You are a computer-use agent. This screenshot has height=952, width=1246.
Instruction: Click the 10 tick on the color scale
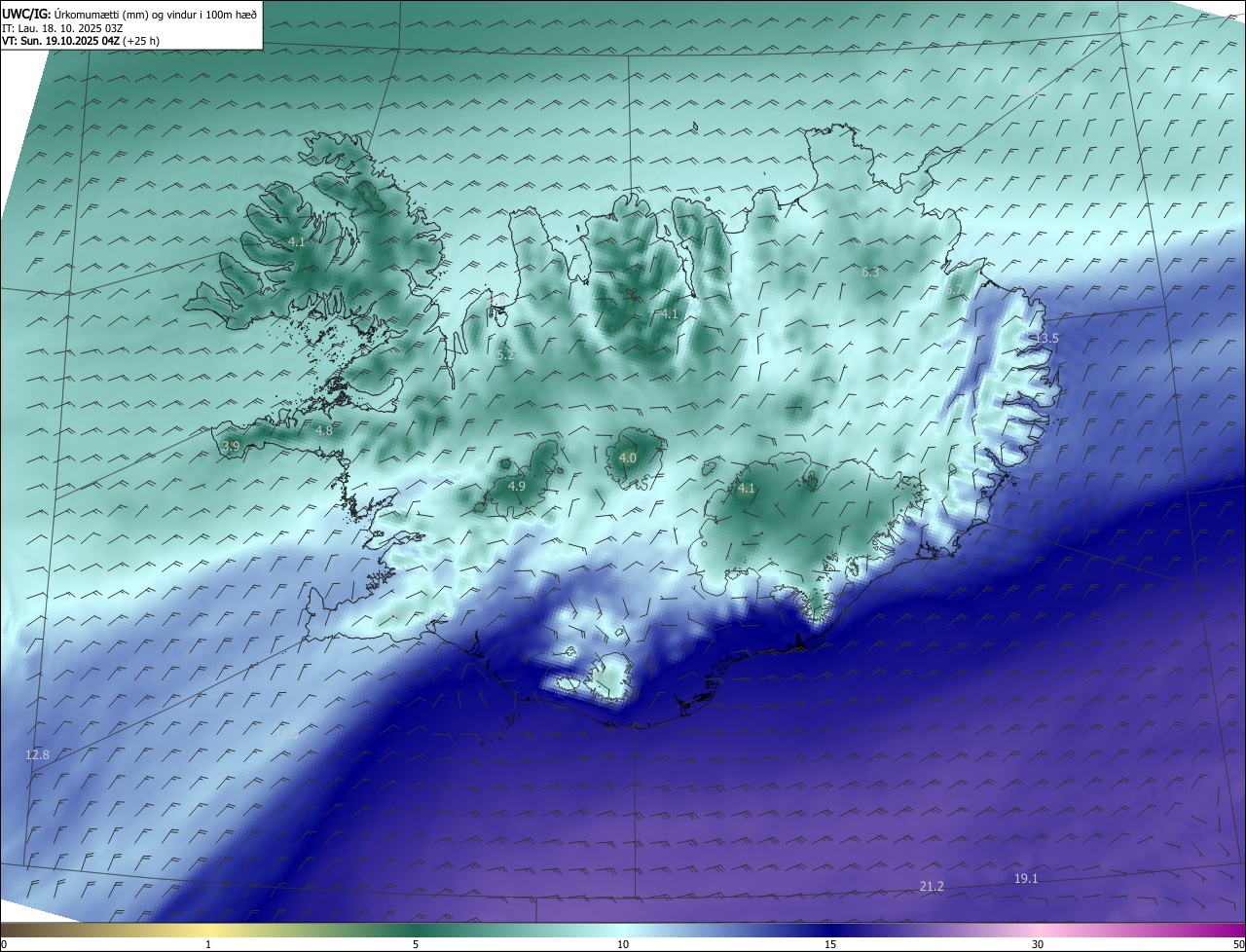623,944
